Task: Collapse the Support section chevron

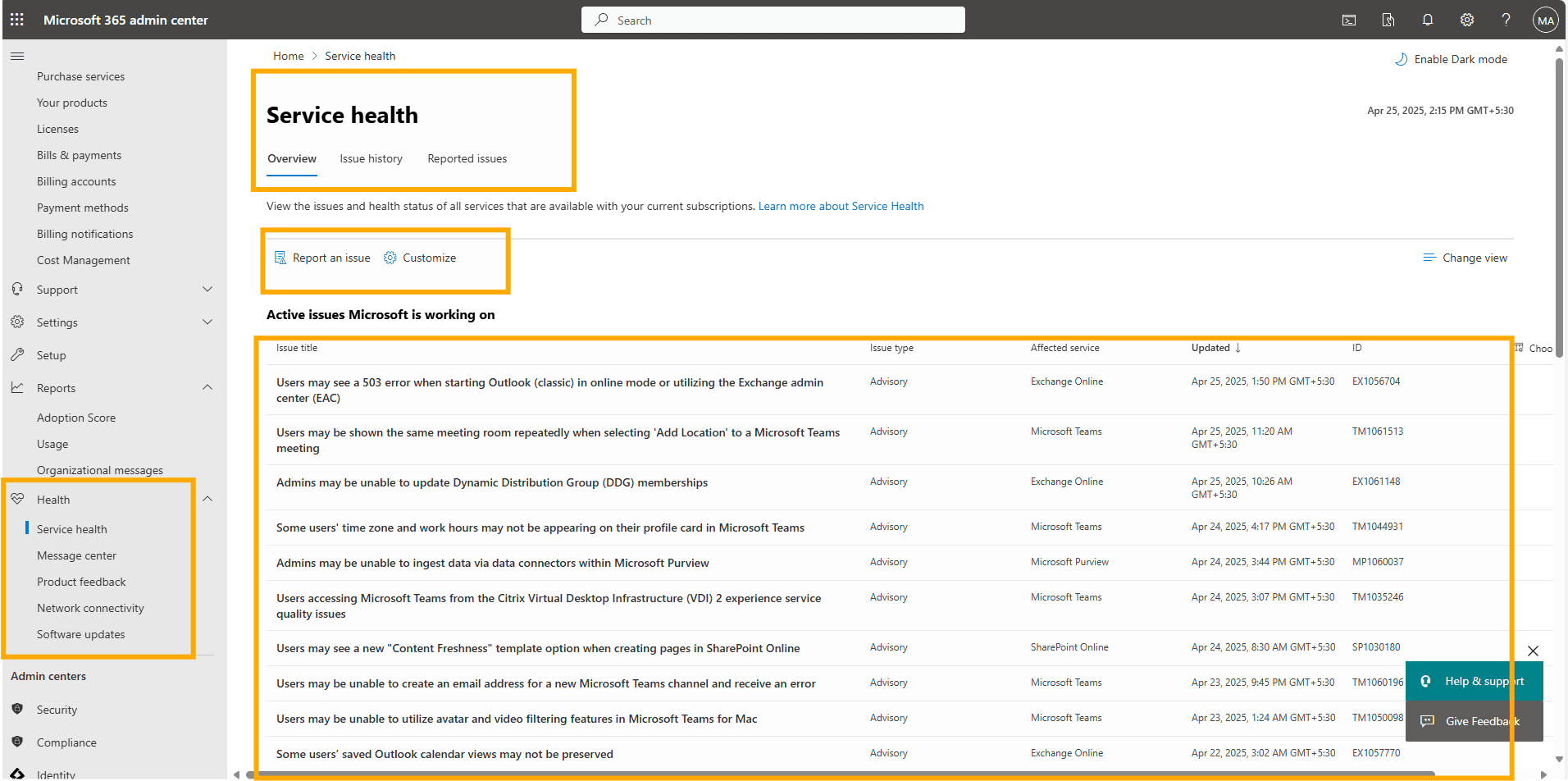Action: pos(207,289)
